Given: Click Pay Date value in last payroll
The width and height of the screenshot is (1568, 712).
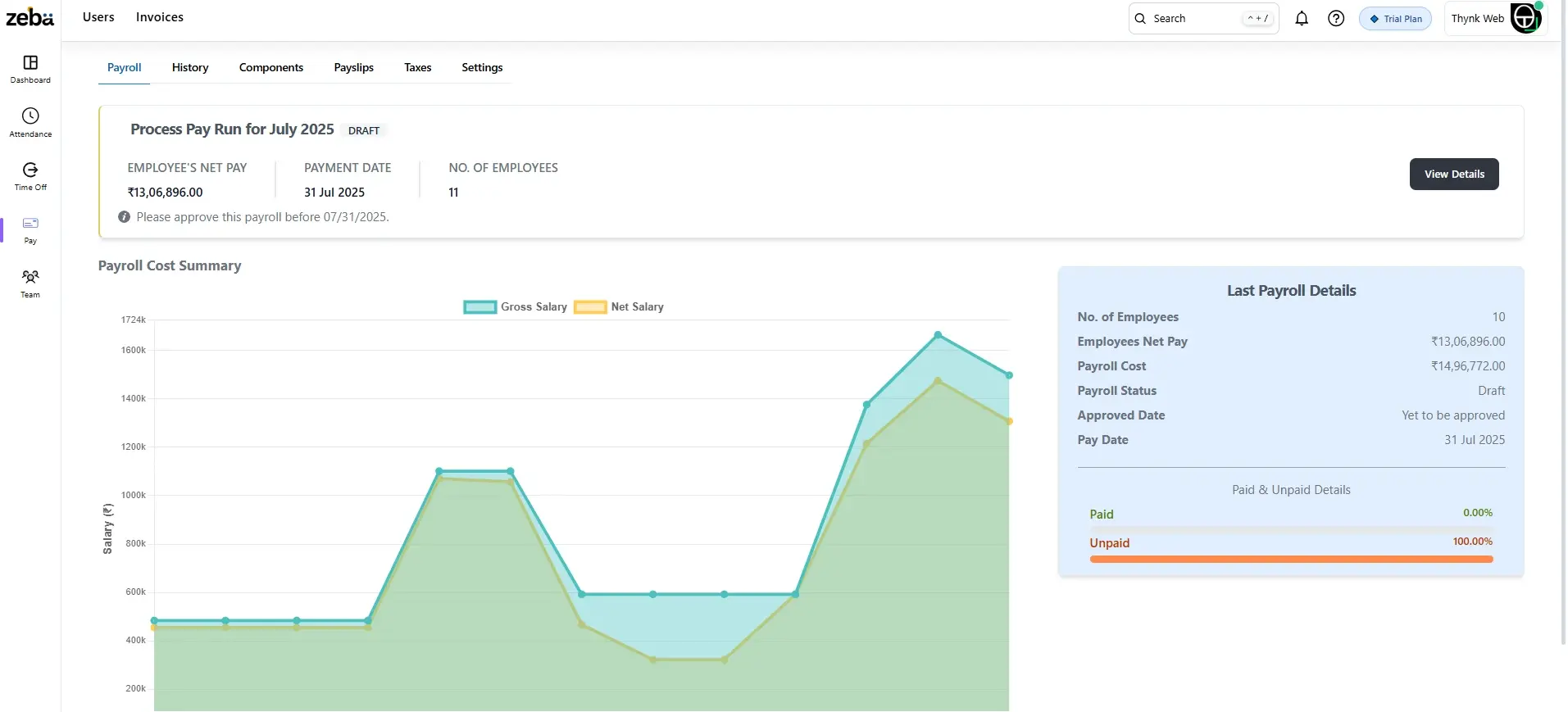Looking at the screenshot, I should (1475, 440).
